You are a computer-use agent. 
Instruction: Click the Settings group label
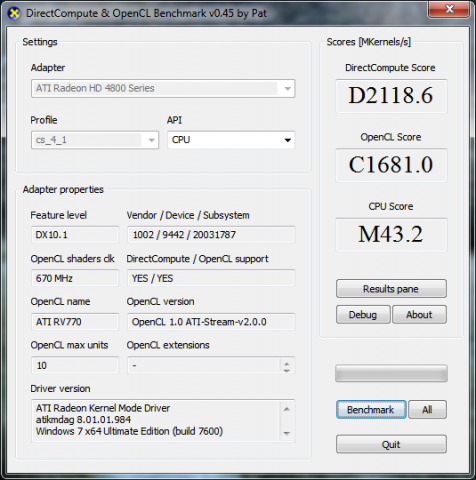(40, 42)
